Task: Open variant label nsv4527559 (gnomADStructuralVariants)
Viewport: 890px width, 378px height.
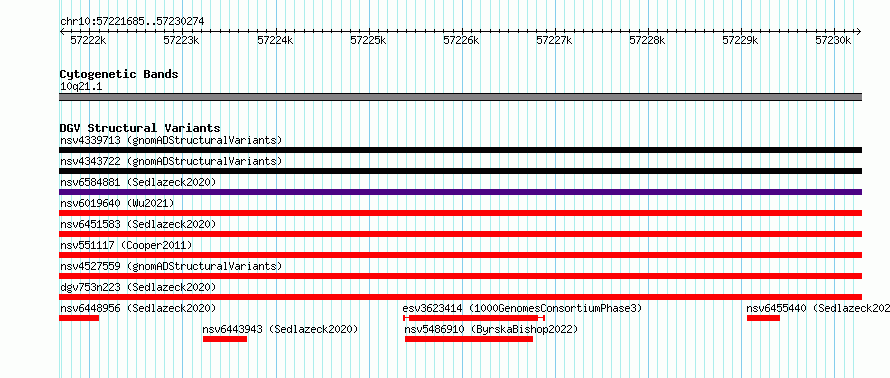Action: point(171,266)
